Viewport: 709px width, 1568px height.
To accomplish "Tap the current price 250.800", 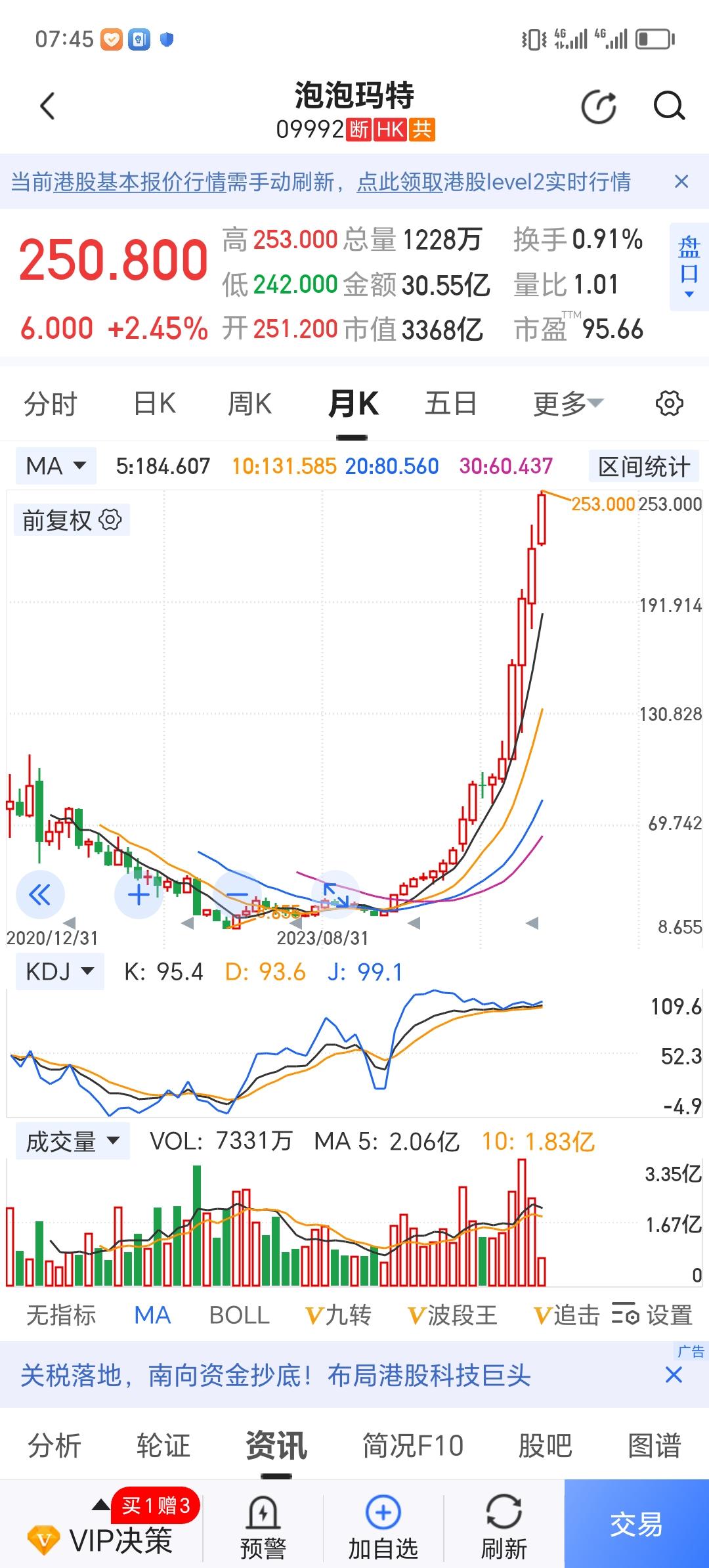I will pyautogui.click(x=113, y=260).
